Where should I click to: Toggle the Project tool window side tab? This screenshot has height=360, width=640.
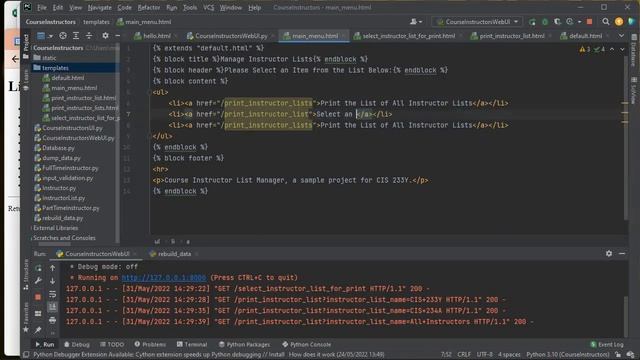pos(26,46)
